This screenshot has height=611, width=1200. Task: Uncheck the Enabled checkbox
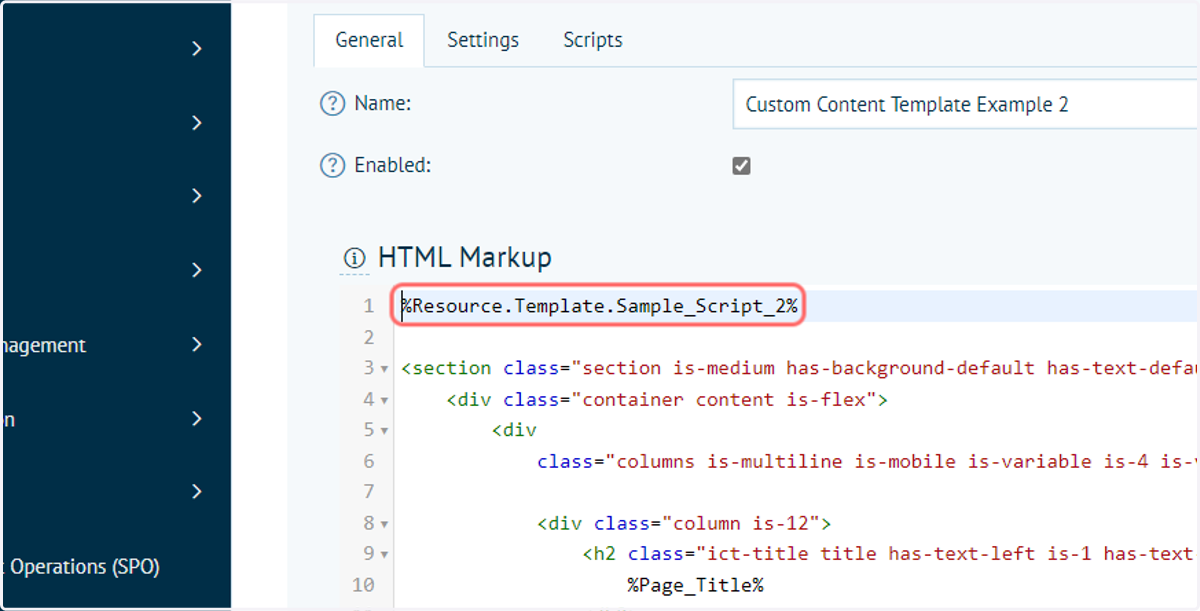[x=741, y=166]
